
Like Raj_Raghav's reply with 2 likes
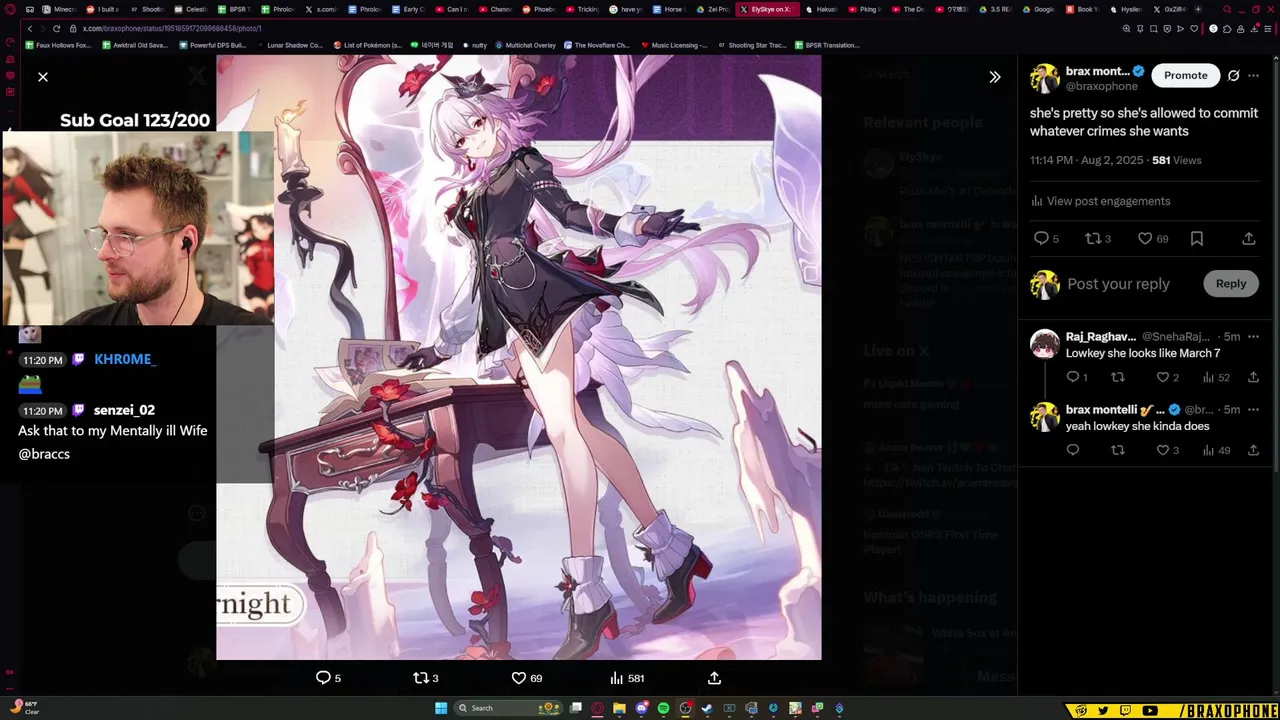1163,377
